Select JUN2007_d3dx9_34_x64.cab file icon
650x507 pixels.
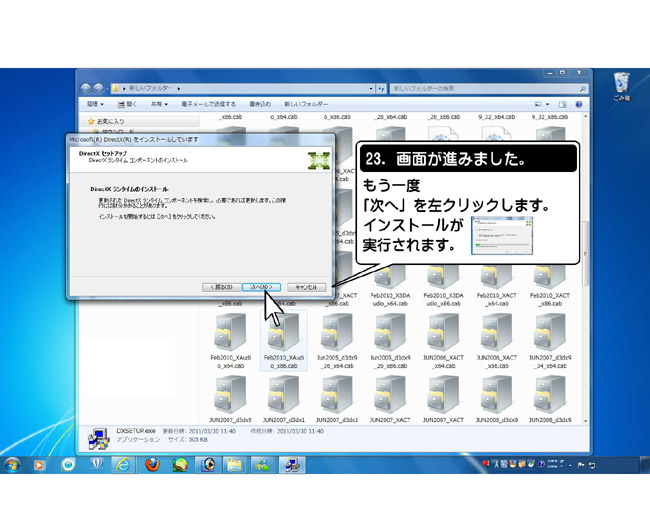550,332
